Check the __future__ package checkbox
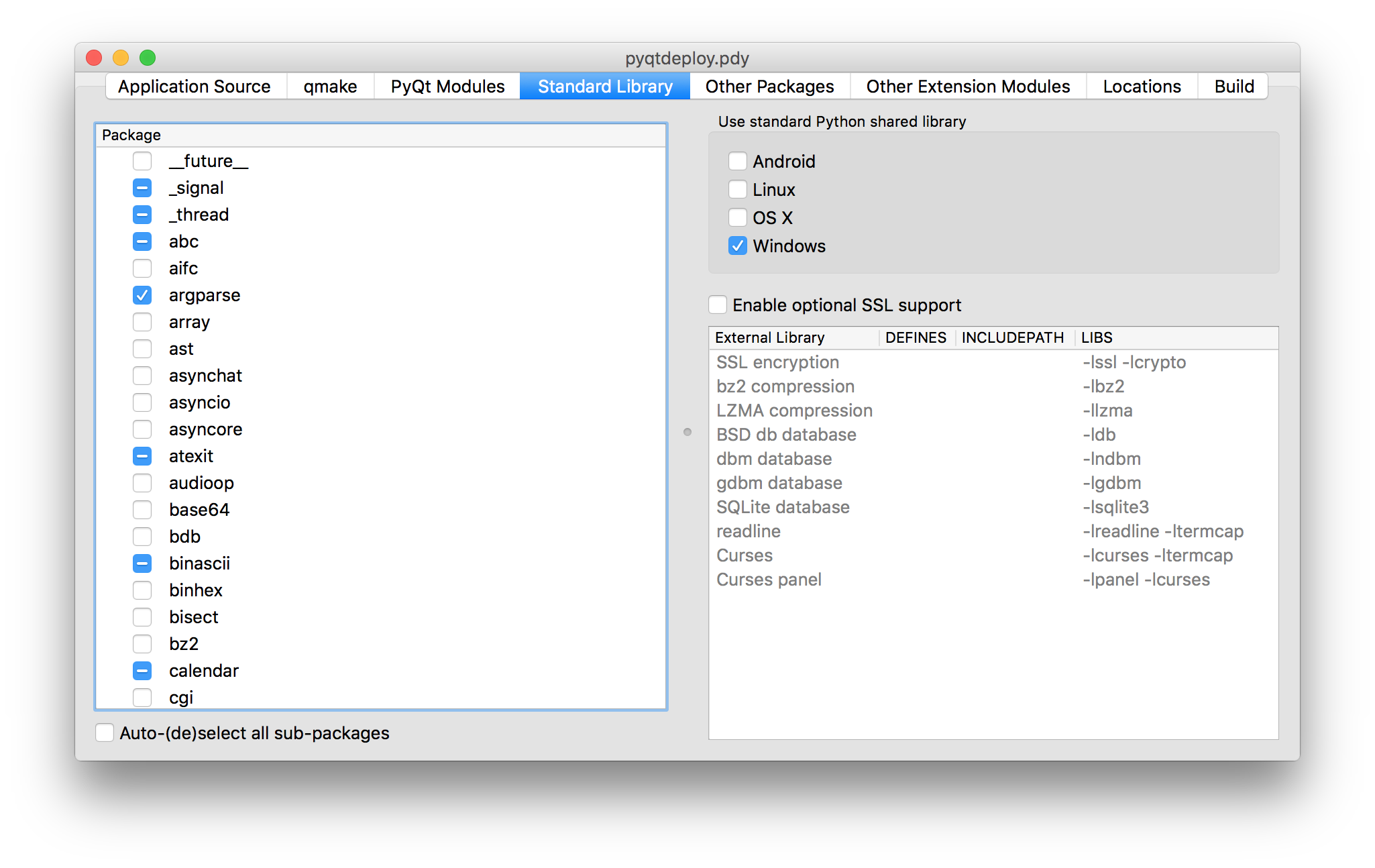 pos(142,161)
